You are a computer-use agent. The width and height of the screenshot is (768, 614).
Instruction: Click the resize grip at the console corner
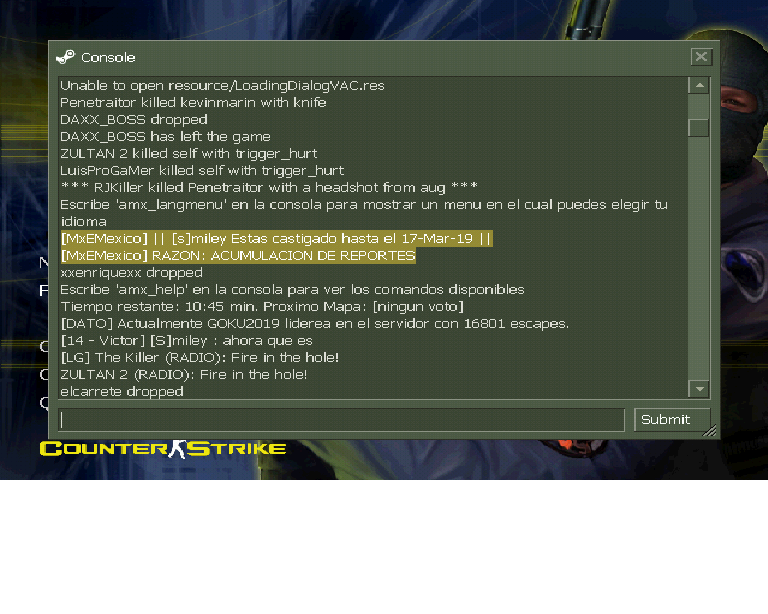click(710, 430)
